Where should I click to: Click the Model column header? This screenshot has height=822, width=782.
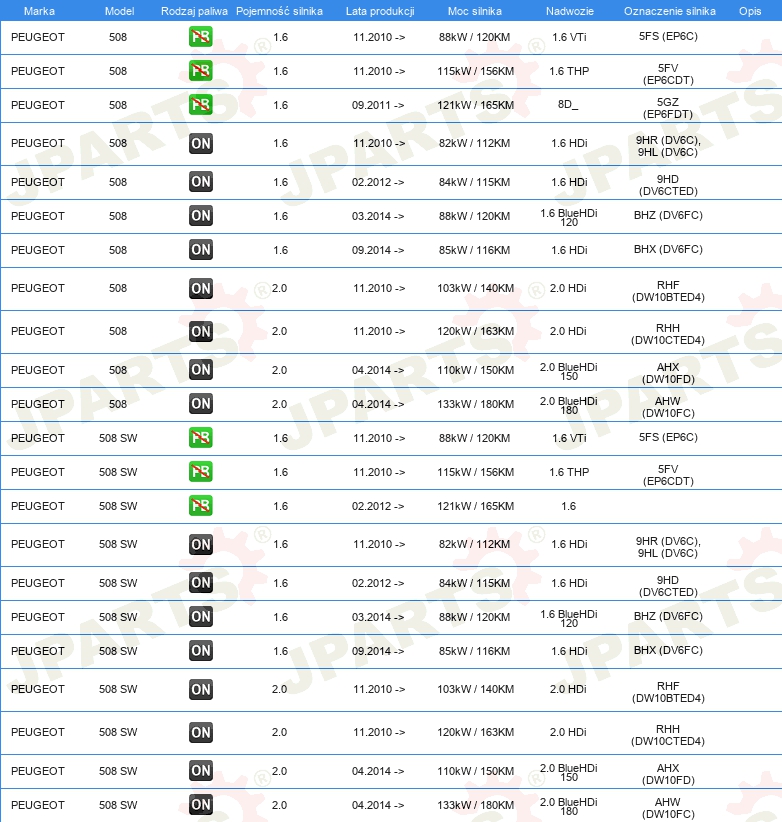click(x=120, y=11)
